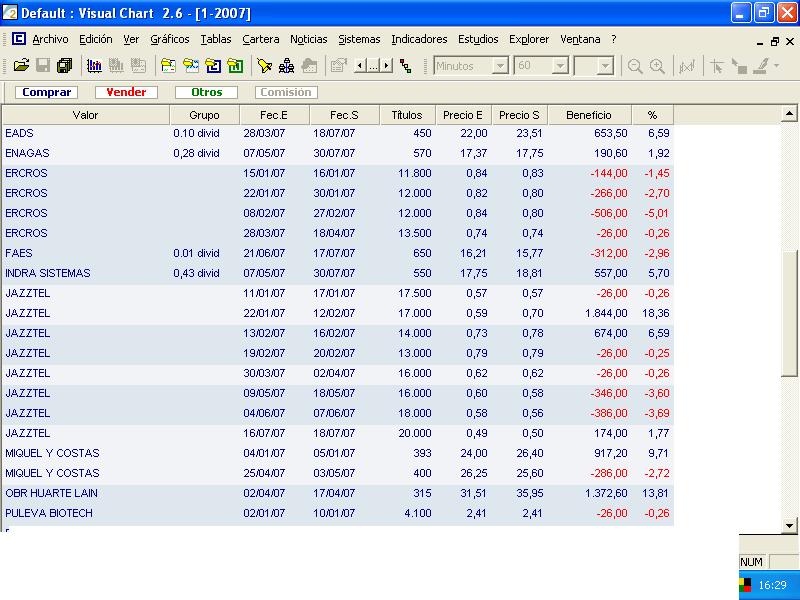Click the save all stacked-disks icon
The width and height of the screenshot is (800, 600).
pos(65,66)
